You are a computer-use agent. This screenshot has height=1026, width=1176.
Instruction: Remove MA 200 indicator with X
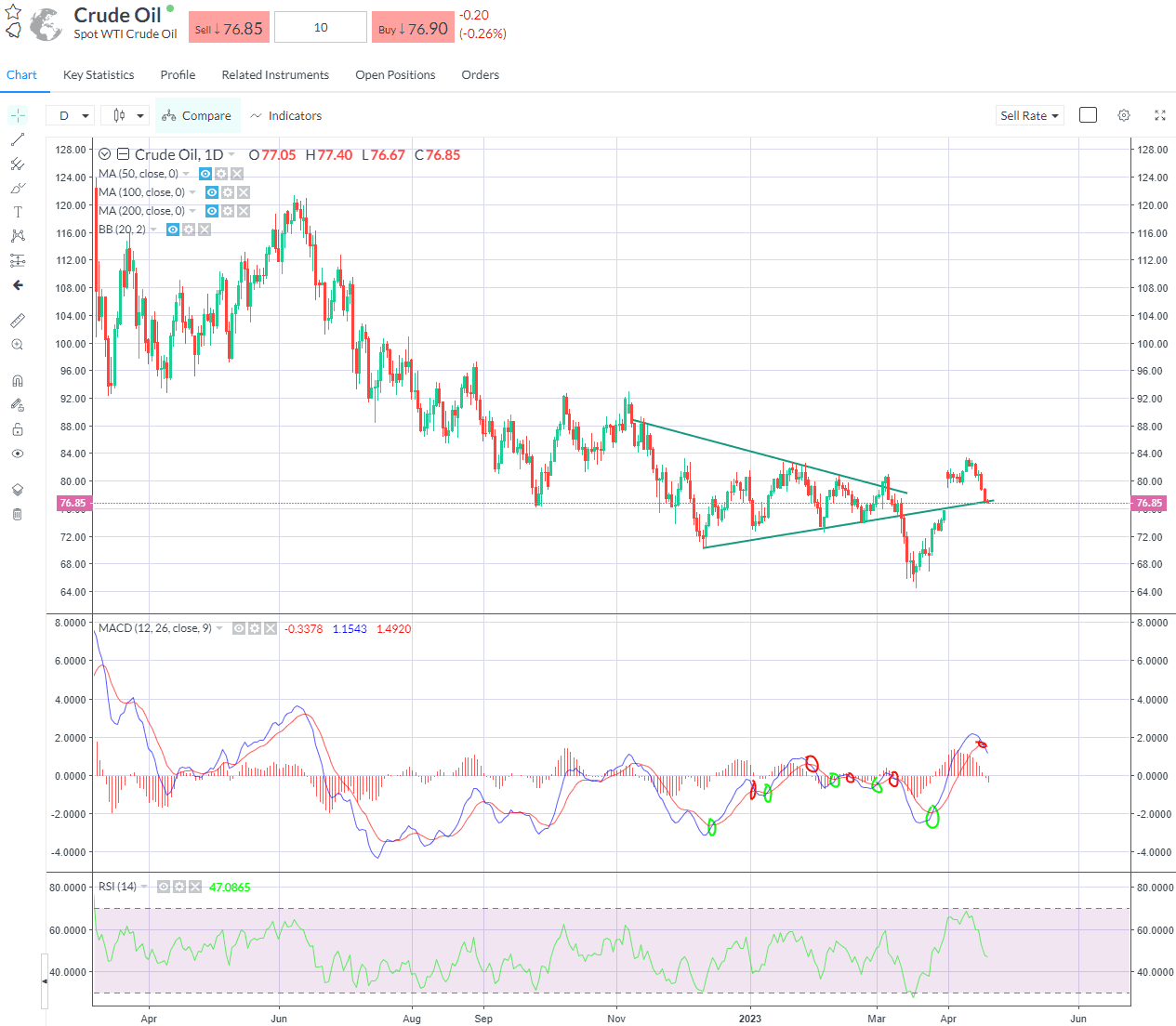tap(244, 211)
